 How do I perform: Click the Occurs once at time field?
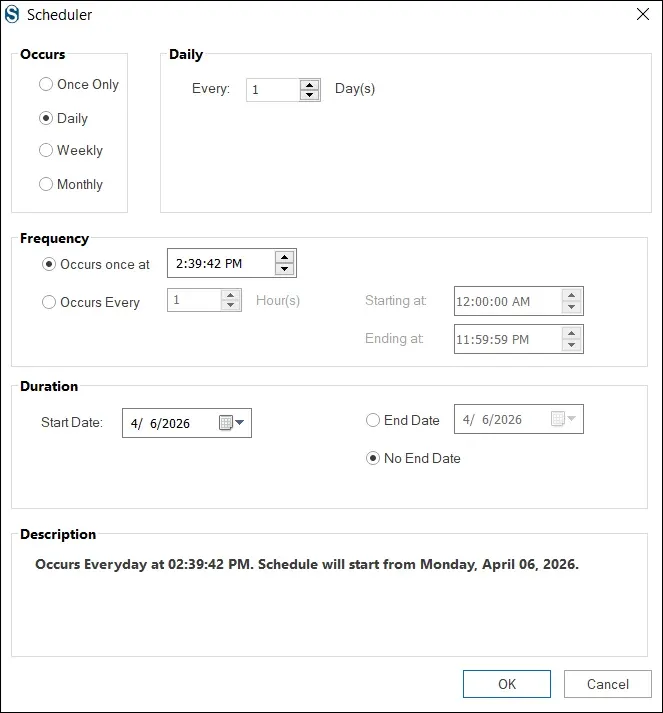221,263
